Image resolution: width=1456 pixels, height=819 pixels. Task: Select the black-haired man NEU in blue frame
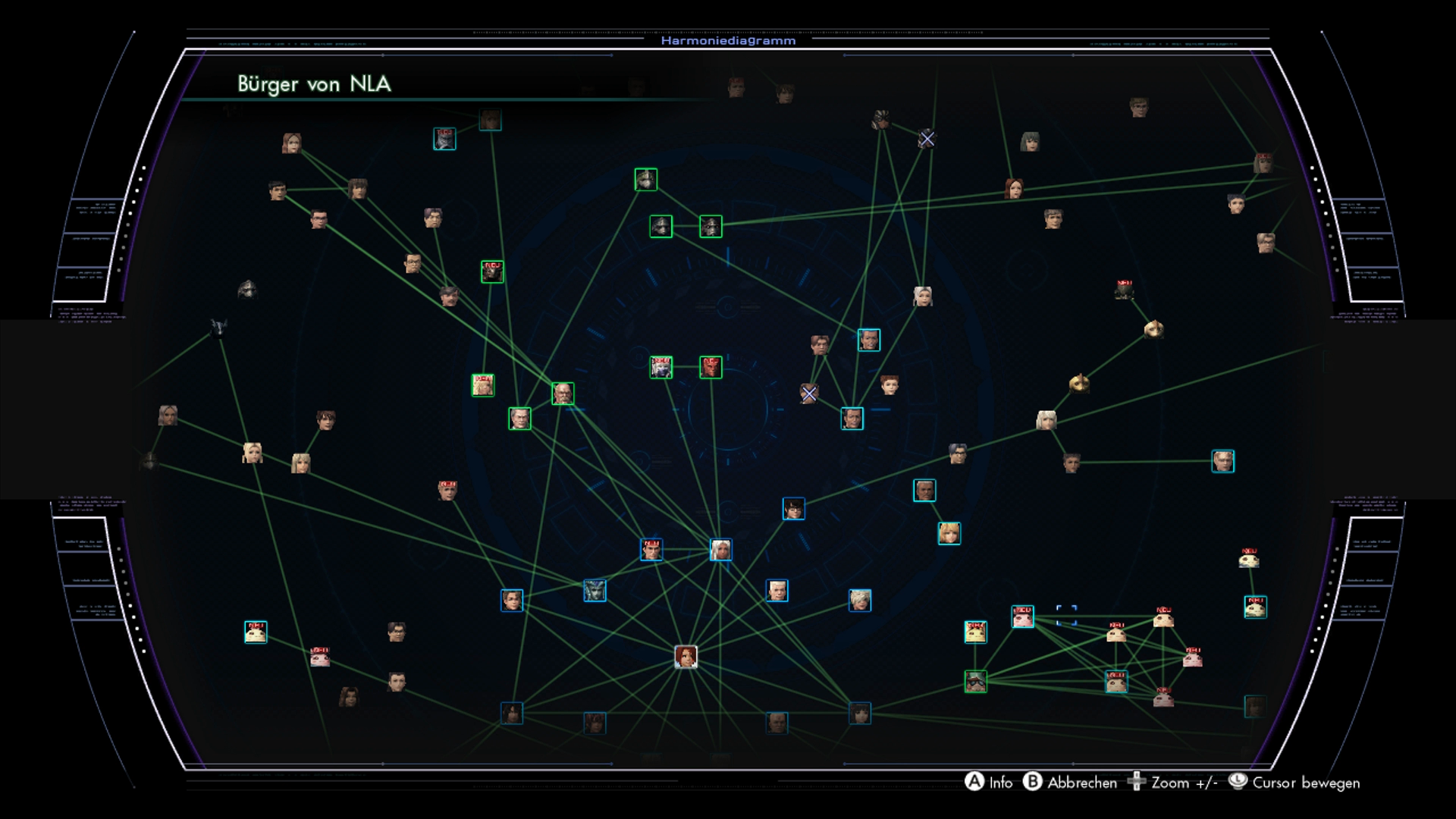click(651, 549)
